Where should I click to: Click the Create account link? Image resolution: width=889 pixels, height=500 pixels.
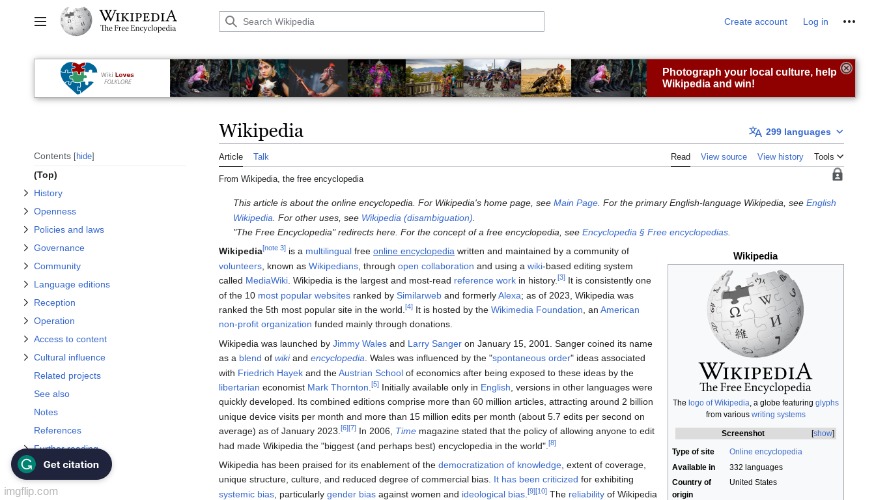click(x=755, y=22)
